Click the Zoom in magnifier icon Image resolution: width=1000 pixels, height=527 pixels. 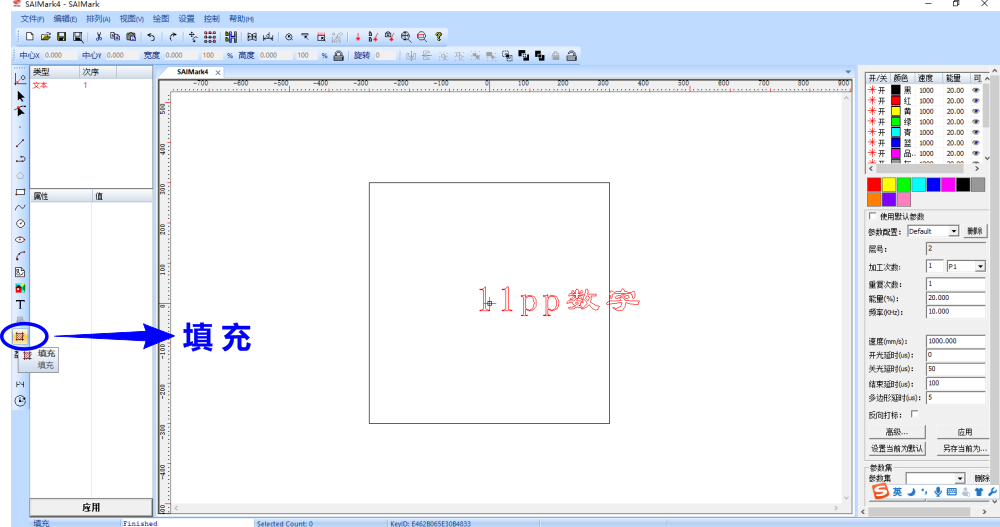point(406,36)
